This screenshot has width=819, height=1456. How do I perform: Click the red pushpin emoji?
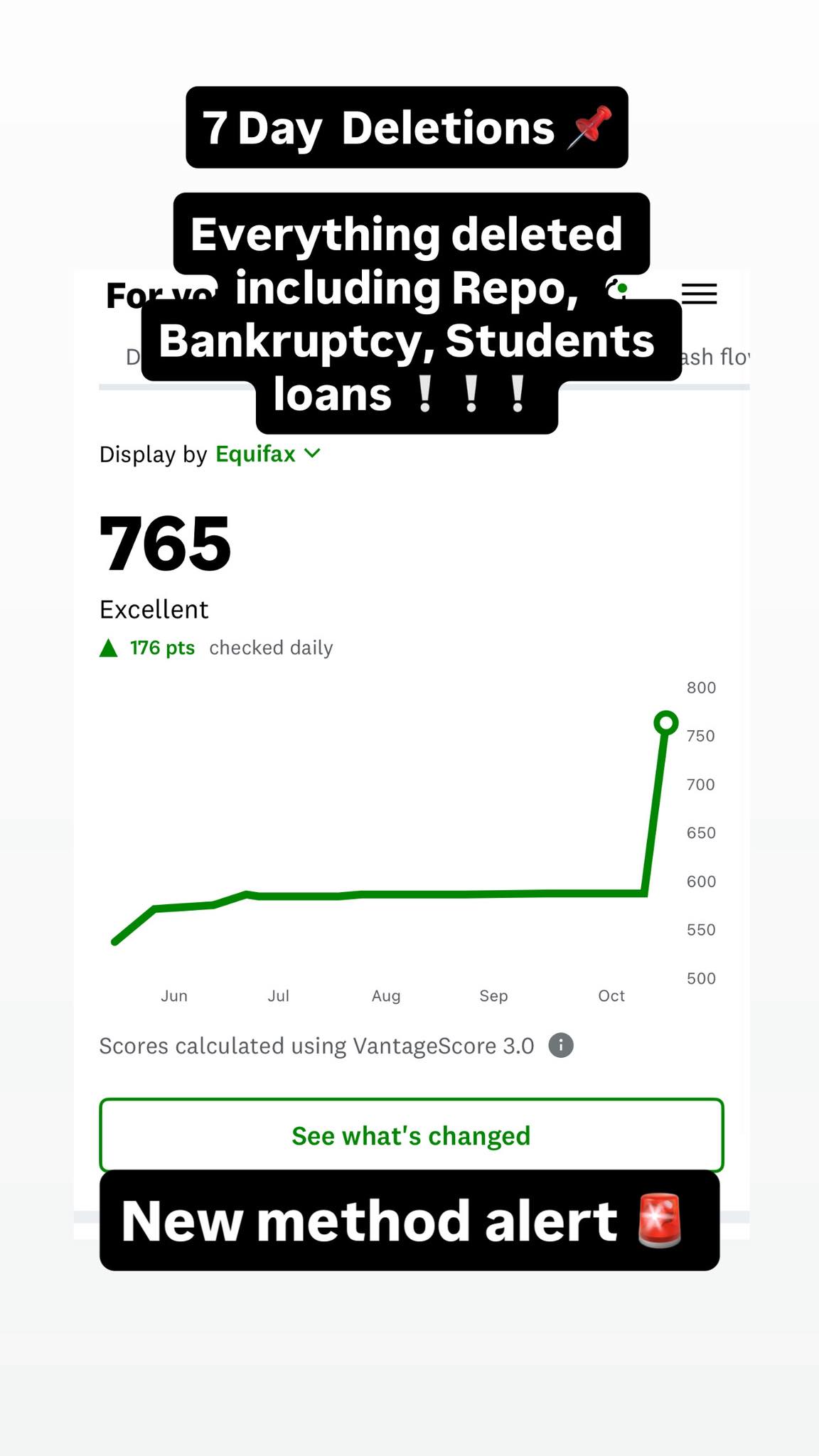(589, 128)
